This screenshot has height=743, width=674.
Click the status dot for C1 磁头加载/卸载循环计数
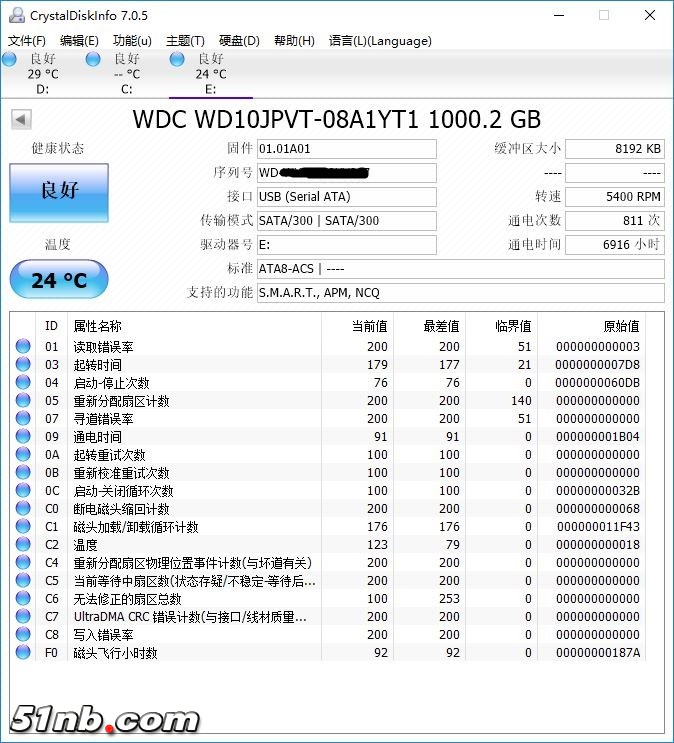click(x=23, y=526)
